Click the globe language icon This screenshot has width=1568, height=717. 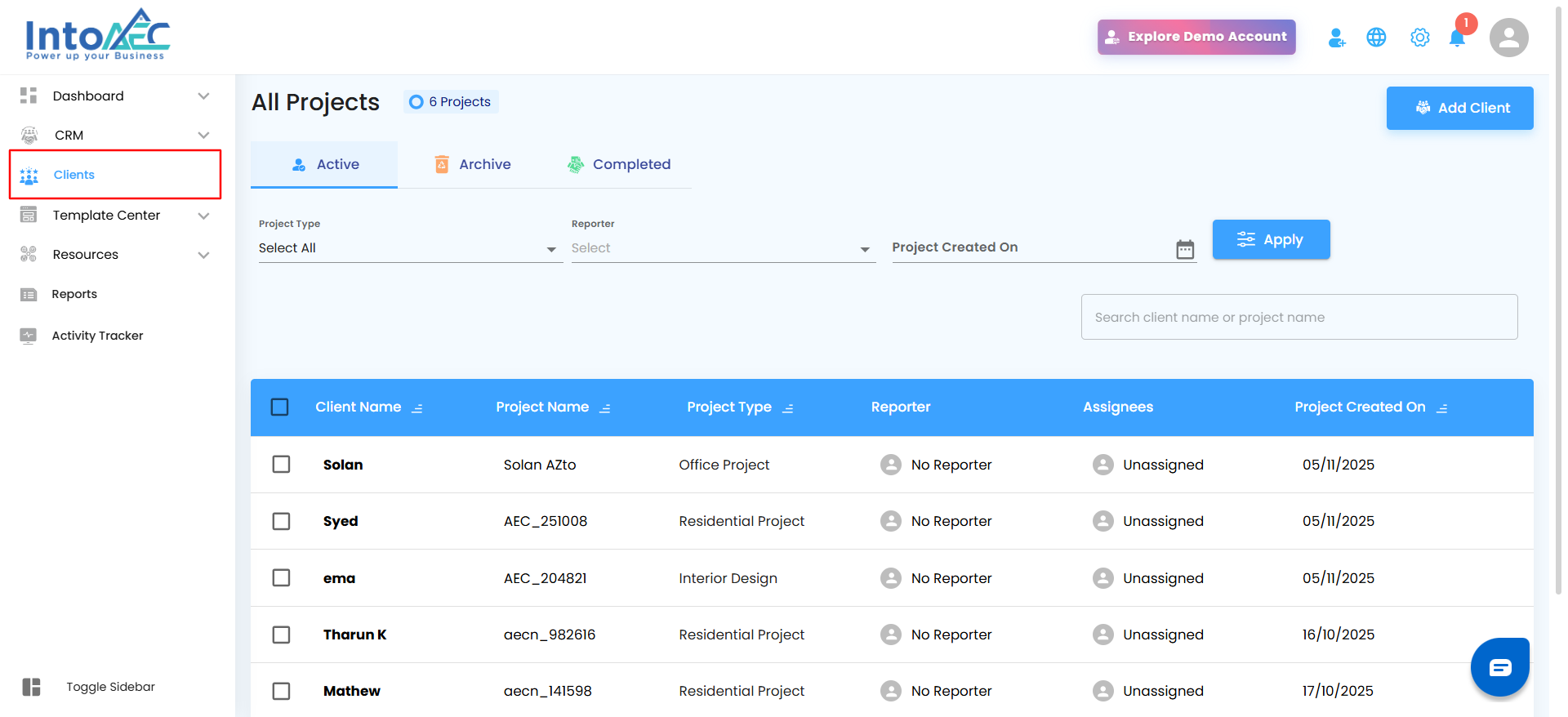click(1376, 38)
